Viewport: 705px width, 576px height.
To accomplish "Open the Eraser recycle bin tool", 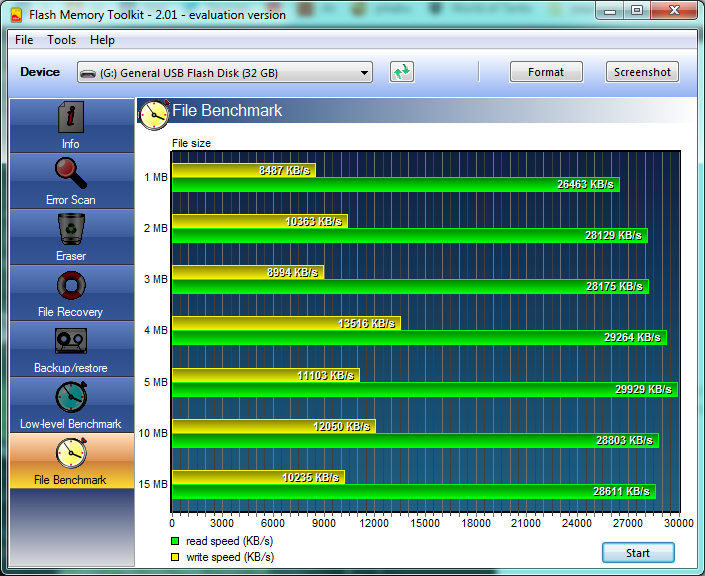I will pyautogui.click(x=70, y=230).
